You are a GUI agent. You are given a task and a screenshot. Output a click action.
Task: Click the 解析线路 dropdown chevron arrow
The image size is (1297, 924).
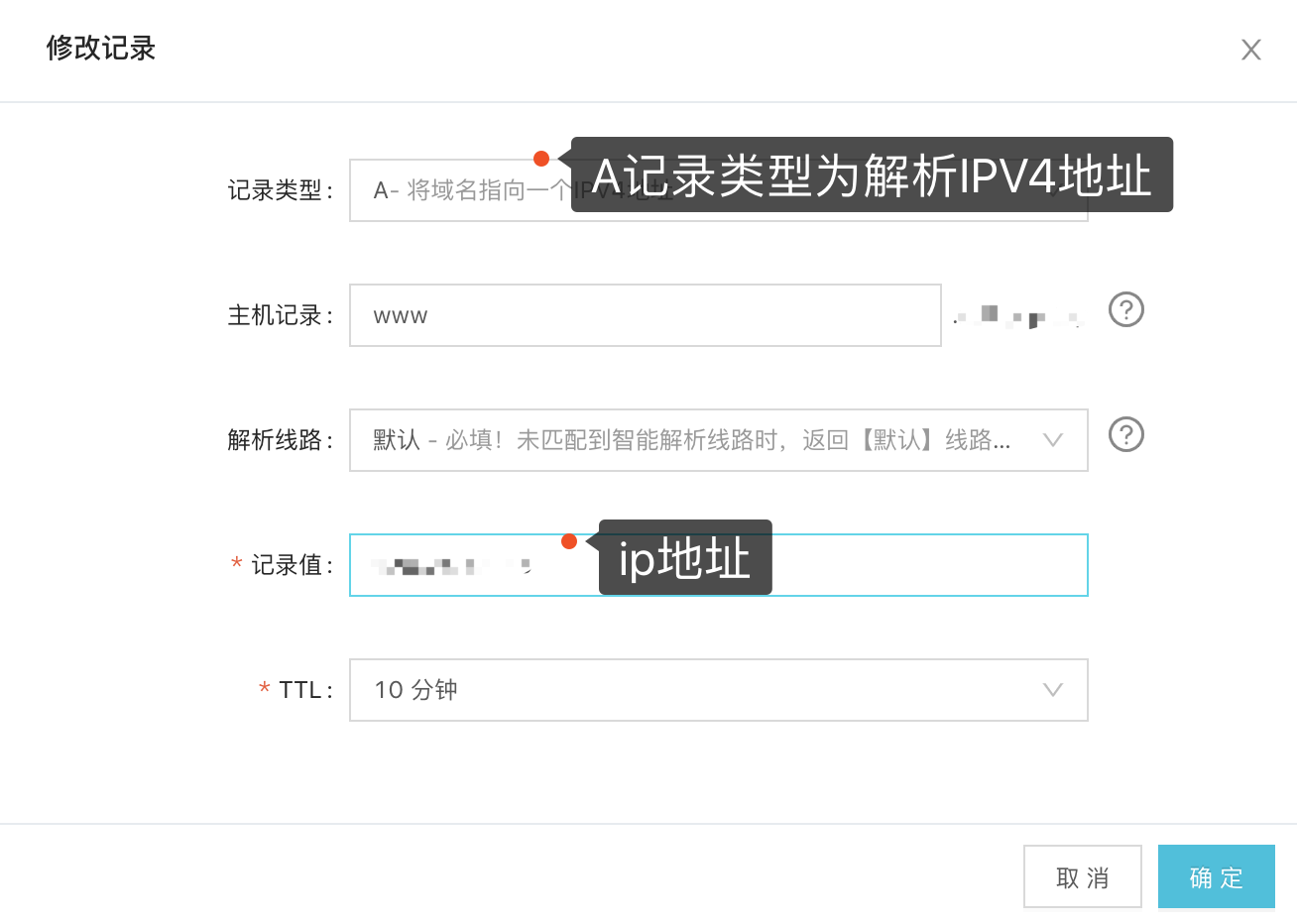click(x=1053, y=439)
